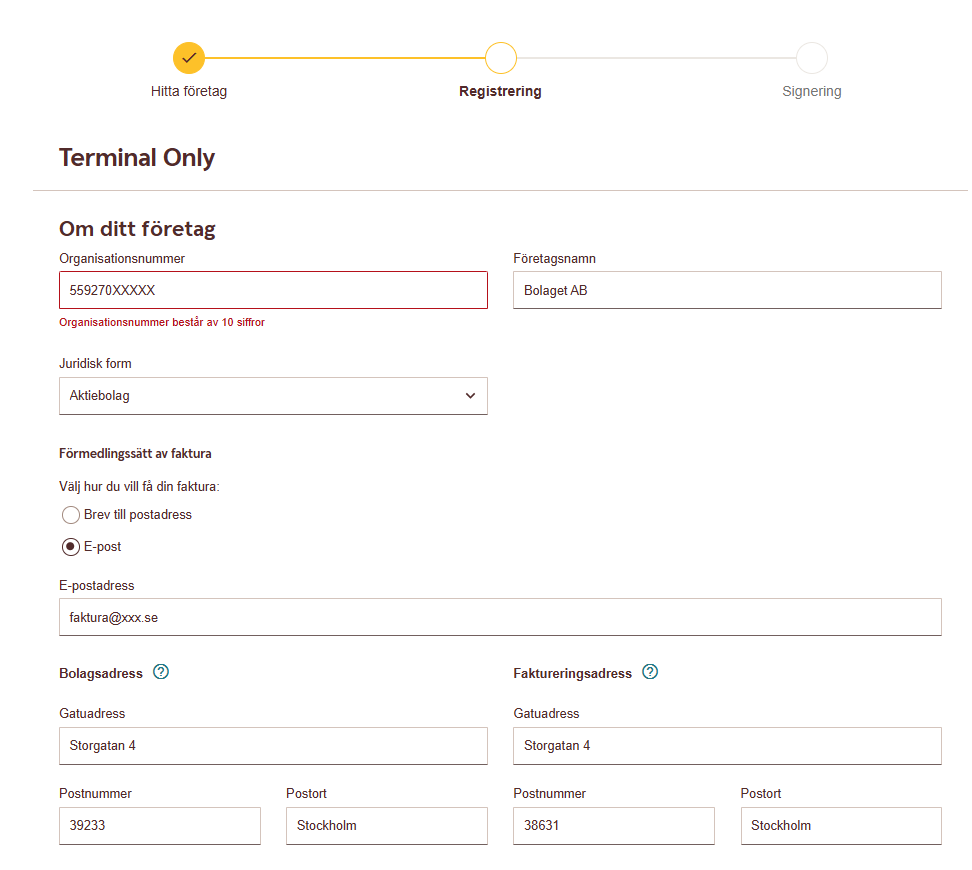Click the Hitta företag step label
The width and height of the screenshot is (972, 870).
tap(188, 91)
